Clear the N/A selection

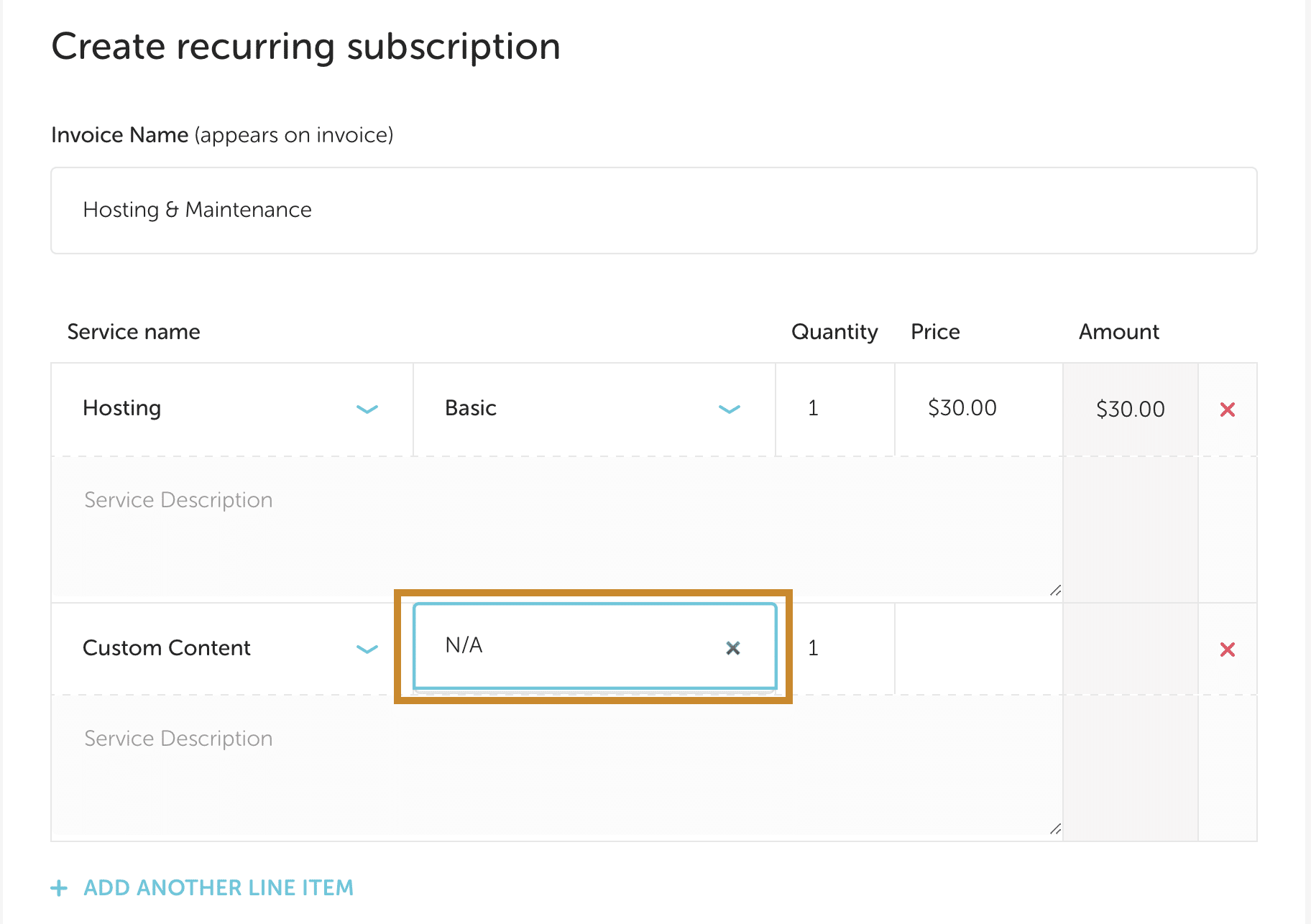click(x=732, y=648)
